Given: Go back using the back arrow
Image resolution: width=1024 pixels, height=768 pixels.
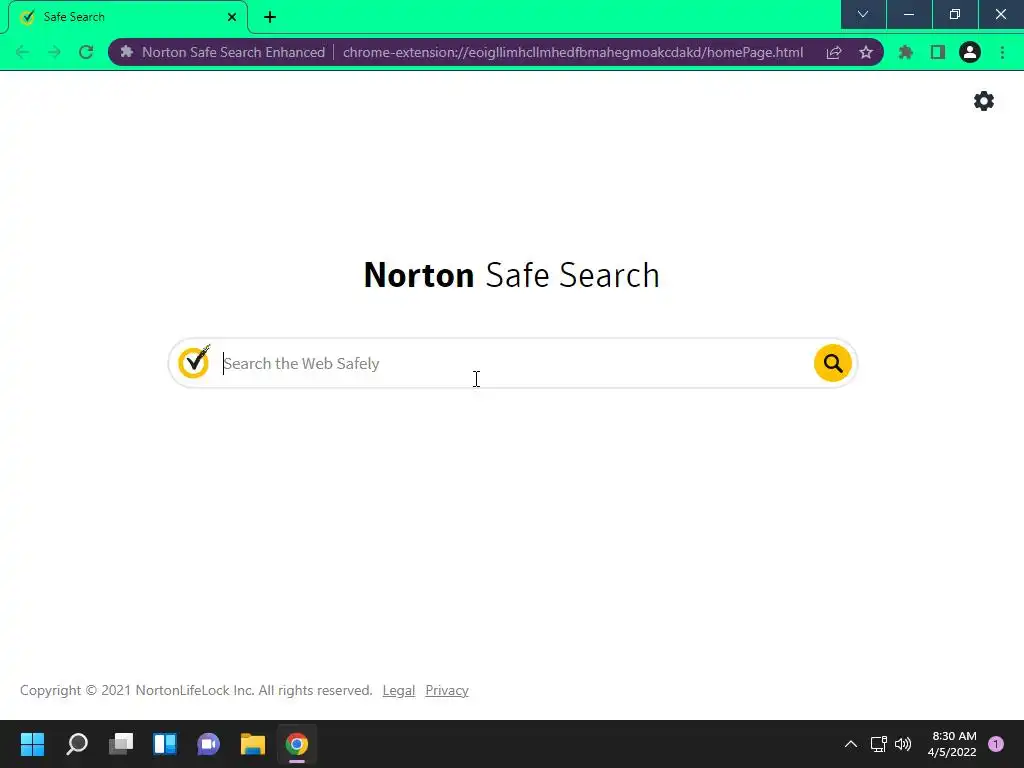Looking at the screenshot, I should 22,52.
